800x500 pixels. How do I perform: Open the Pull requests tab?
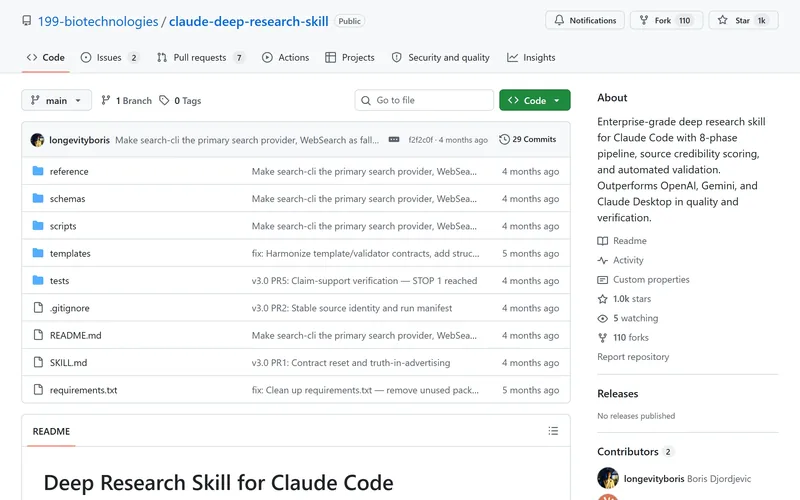[201, 58]
